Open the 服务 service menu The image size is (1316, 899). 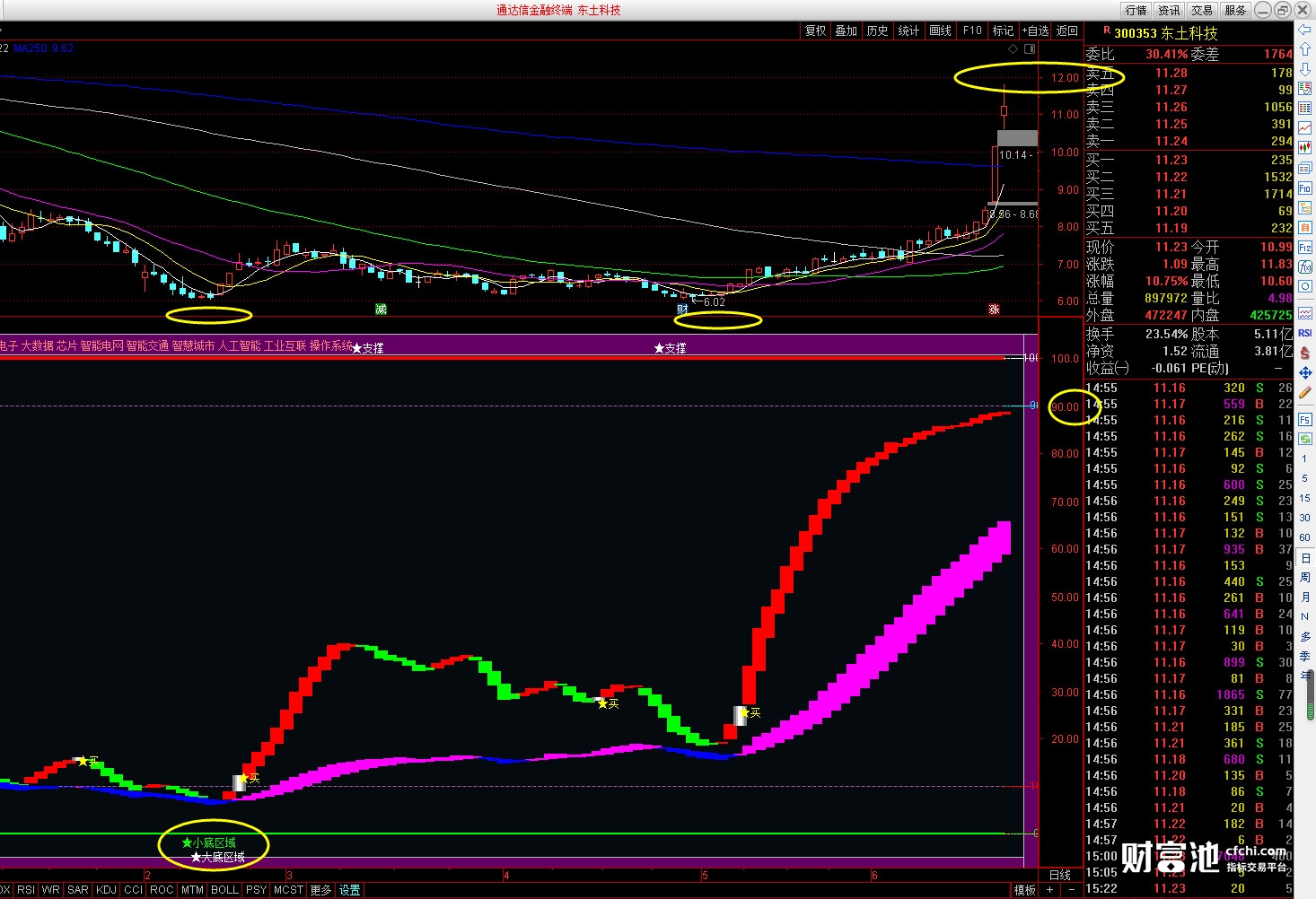coord(1235,10)
